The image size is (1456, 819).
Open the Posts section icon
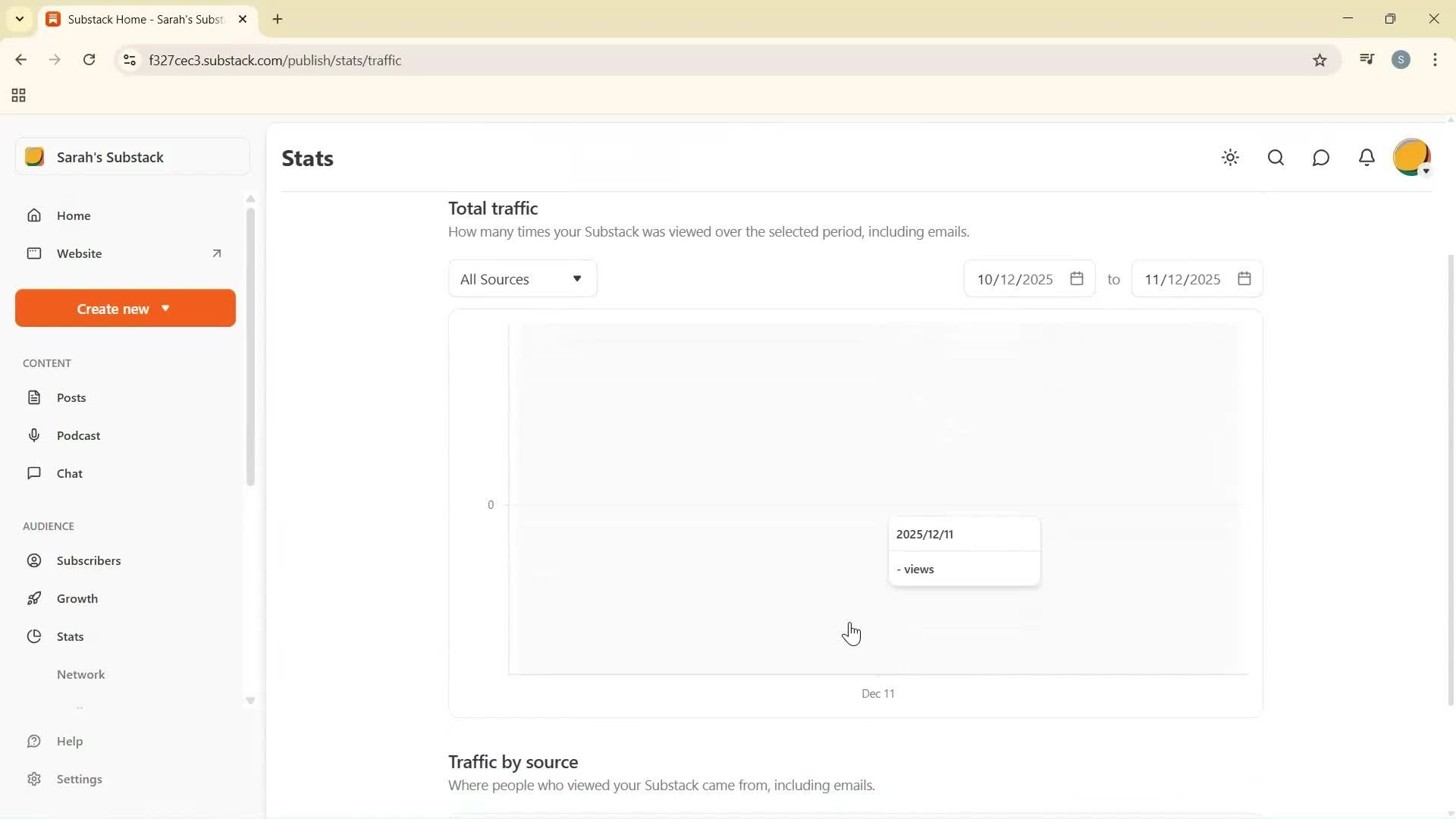[35, 397]
